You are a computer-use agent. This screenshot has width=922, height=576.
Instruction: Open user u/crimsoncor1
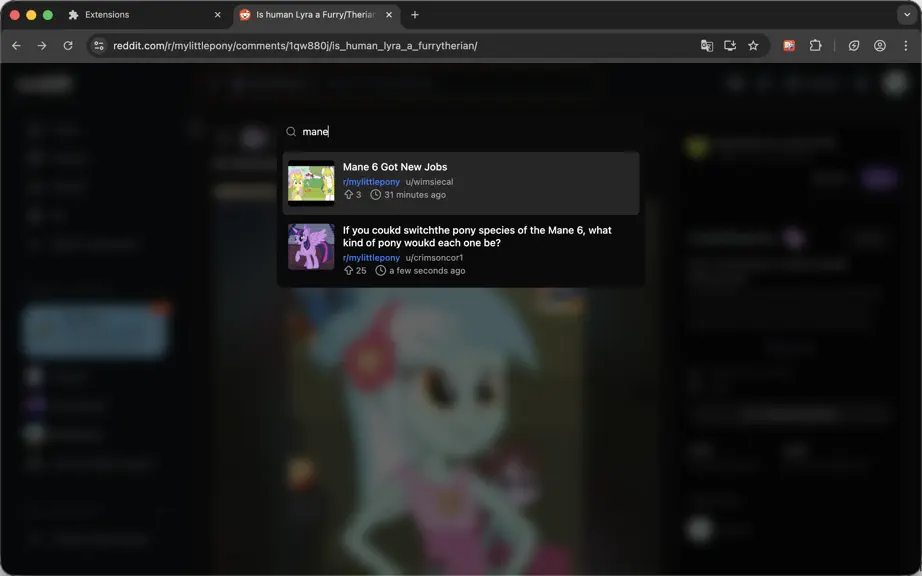(x=434, y=257)
